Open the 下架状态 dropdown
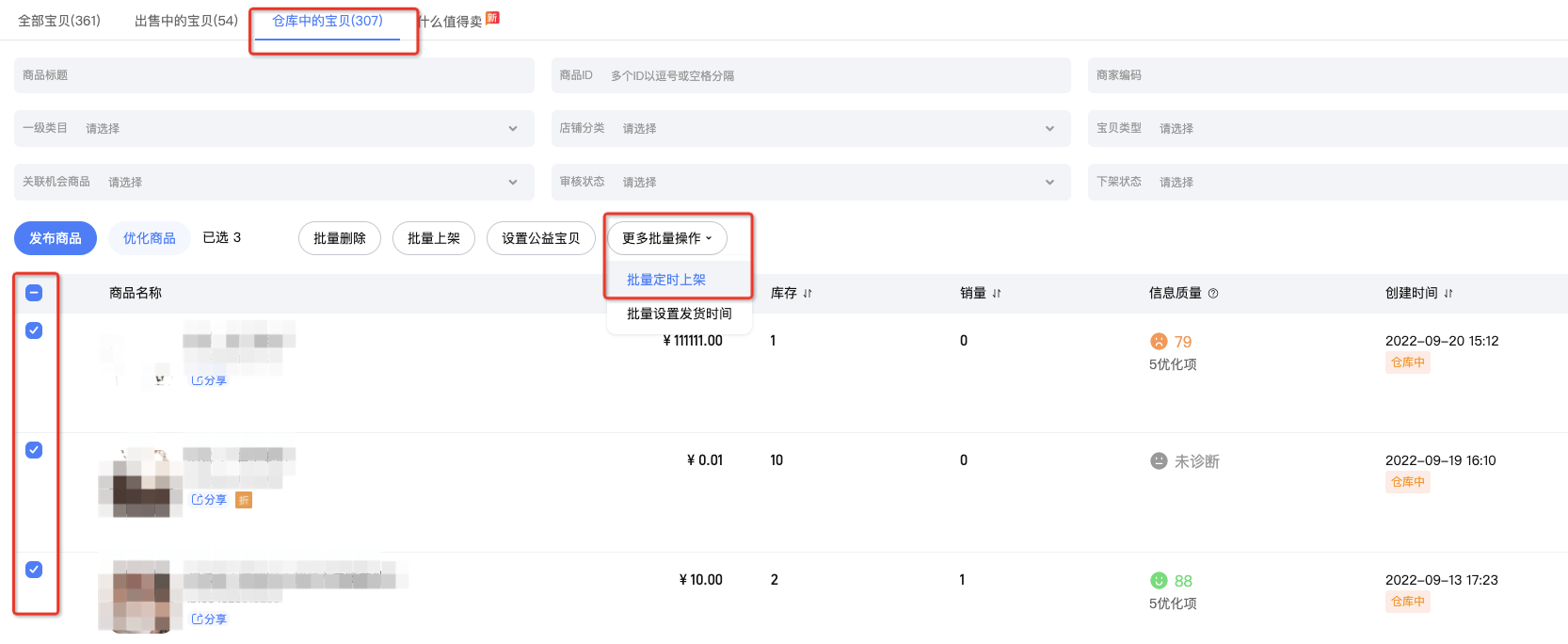The image size is (1568, 644). [x=1328, y=182]
